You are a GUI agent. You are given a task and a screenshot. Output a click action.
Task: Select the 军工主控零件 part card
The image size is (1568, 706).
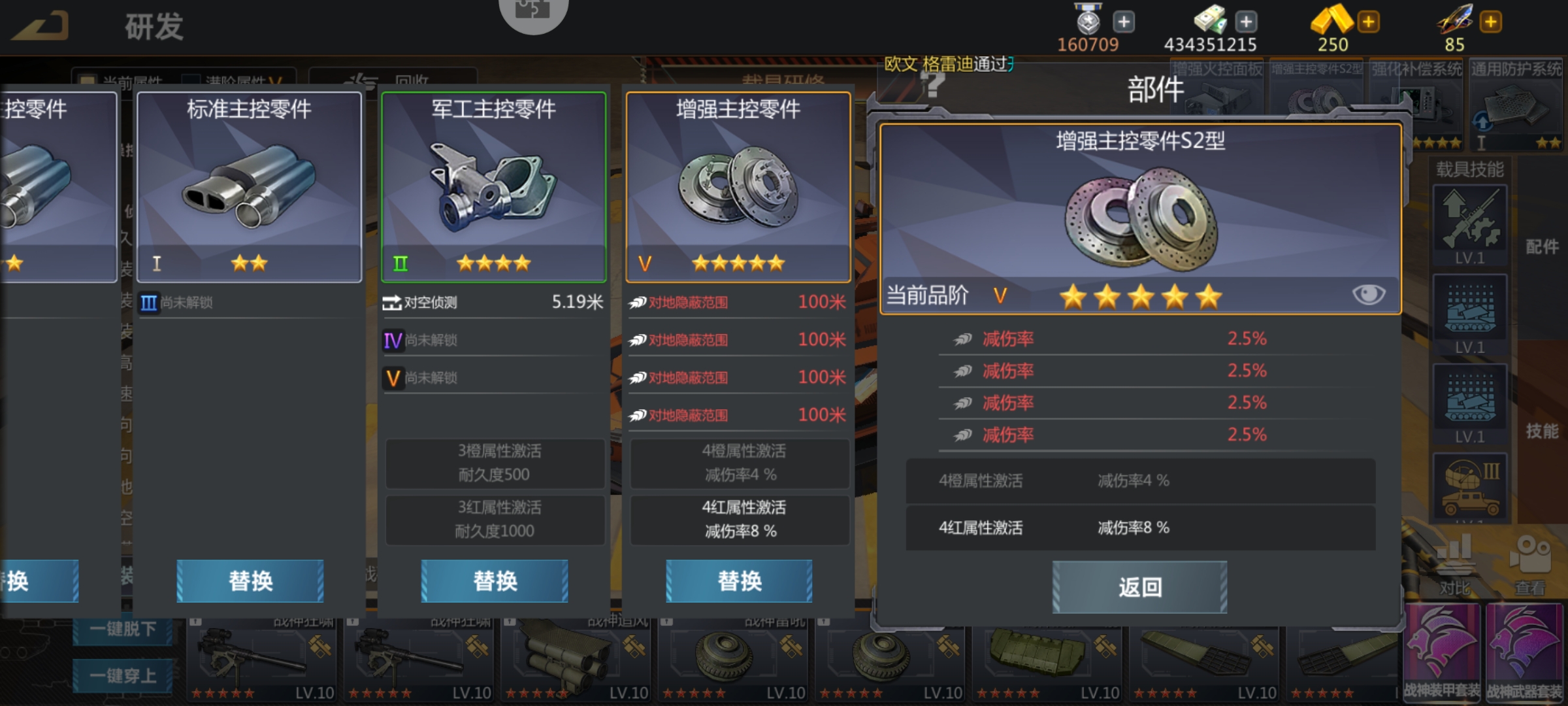pos(494,187)
